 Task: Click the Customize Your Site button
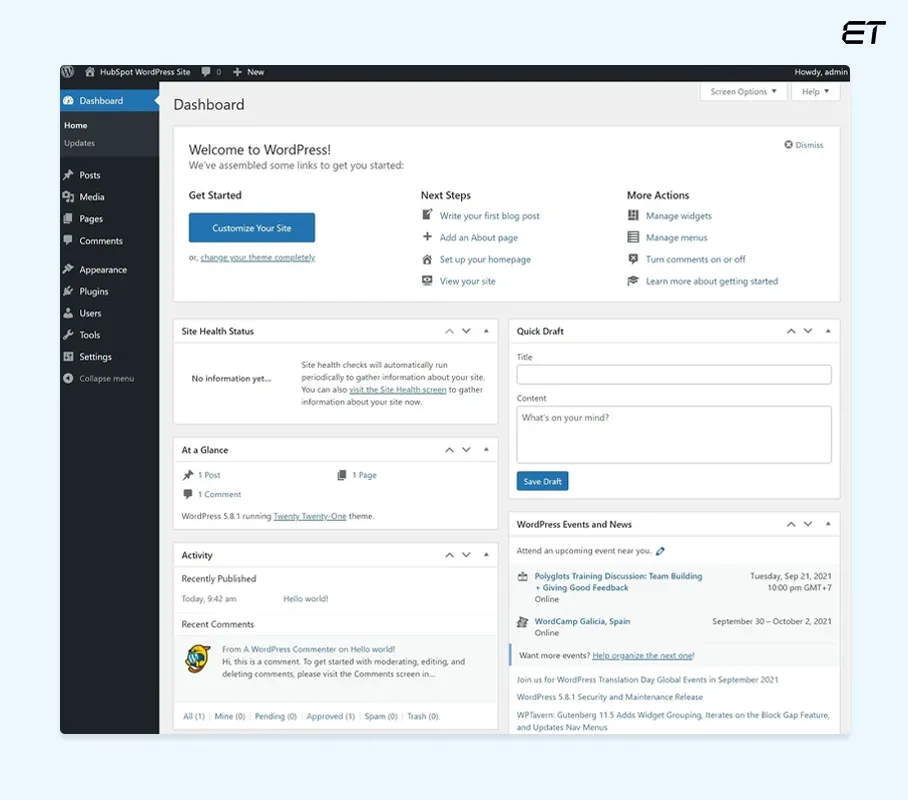[252, 228]
